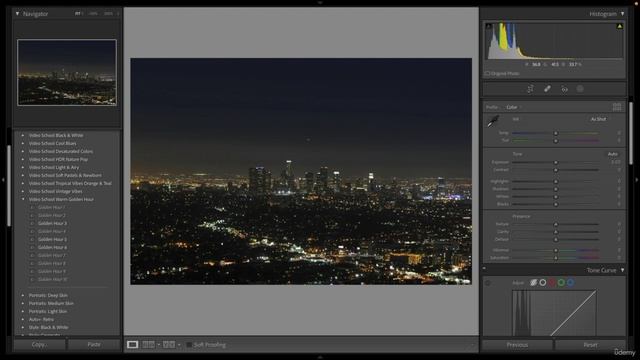The height and width of the screenshot is (360, 640).
Task: Open the Before/After view options arrow
Action: click(179, 345)
